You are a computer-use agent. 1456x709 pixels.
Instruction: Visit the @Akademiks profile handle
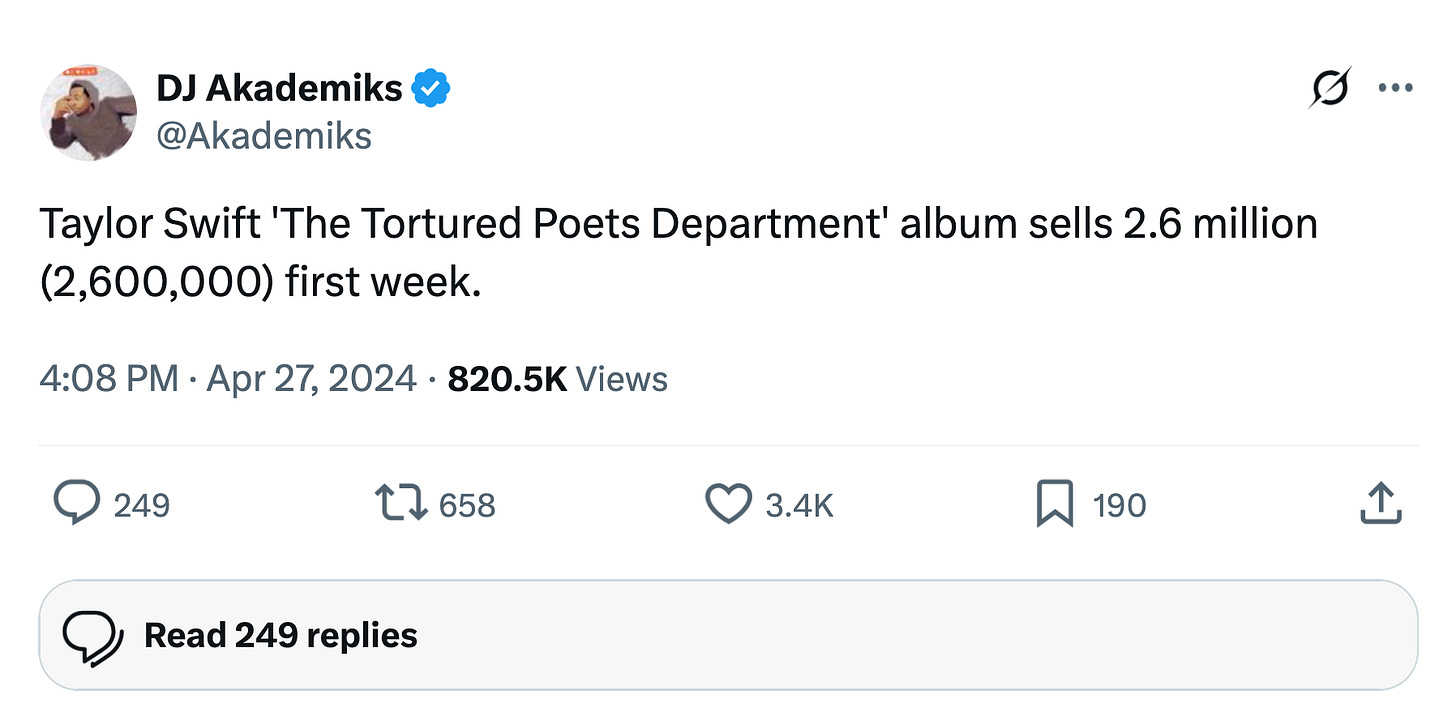click(264, 135)
